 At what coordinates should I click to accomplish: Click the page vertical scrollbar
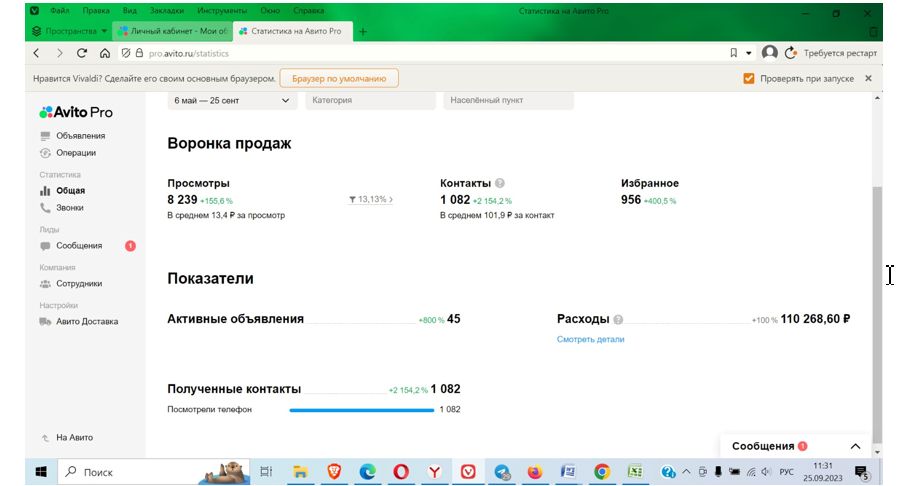tap(876, 314)
